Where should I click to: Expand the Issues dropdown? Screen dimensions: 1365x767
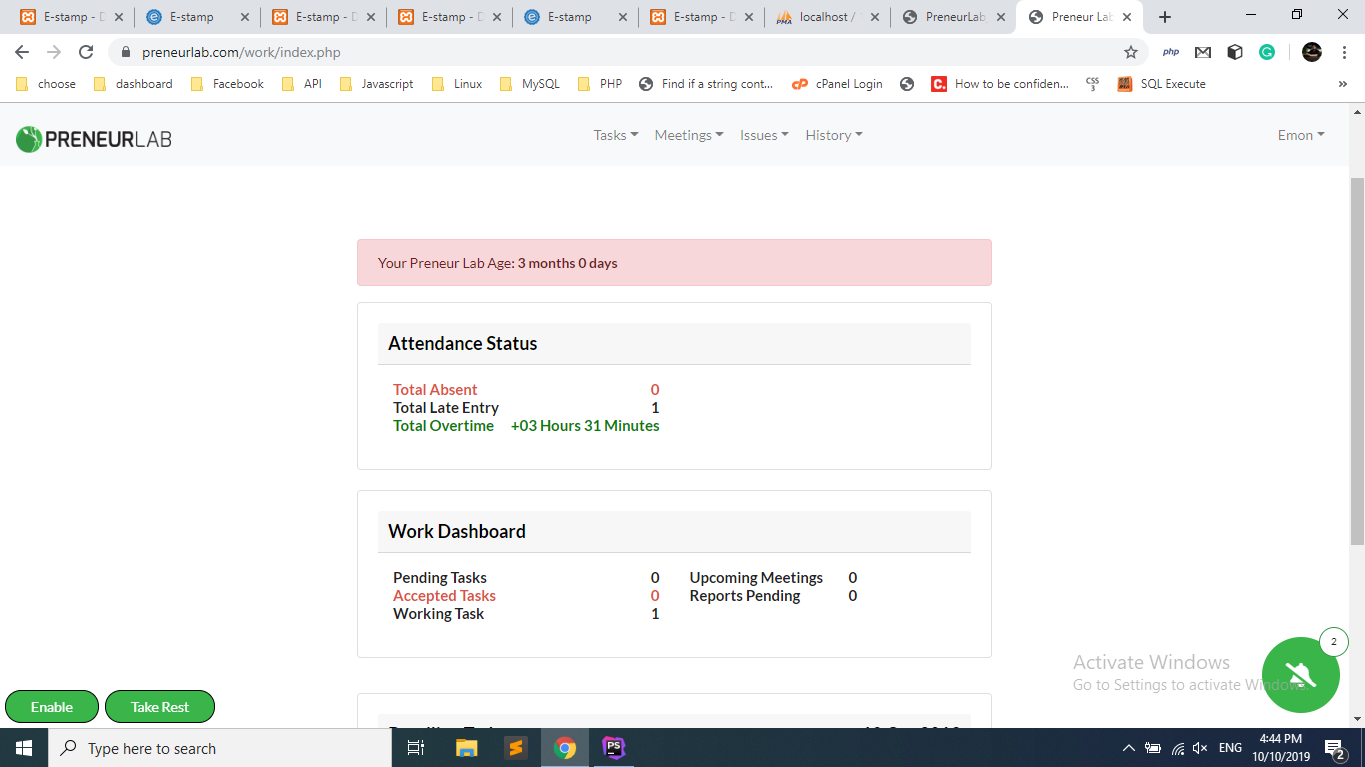click(x=764, y=135)
